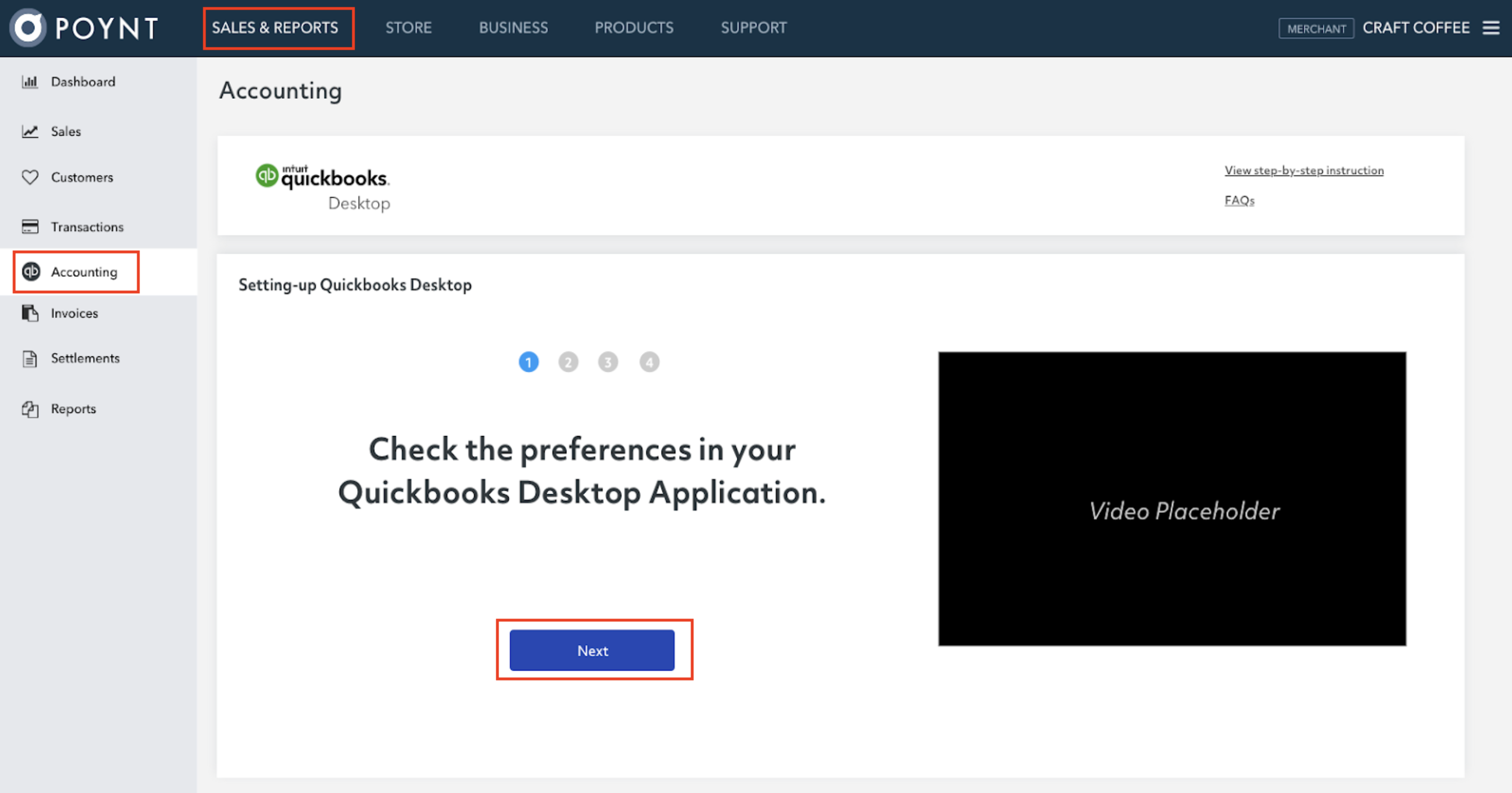The height and width of the screenshot is (793, 1512).
Task: Click the Dashboard icon in sidebar
Action: point(29,82)
